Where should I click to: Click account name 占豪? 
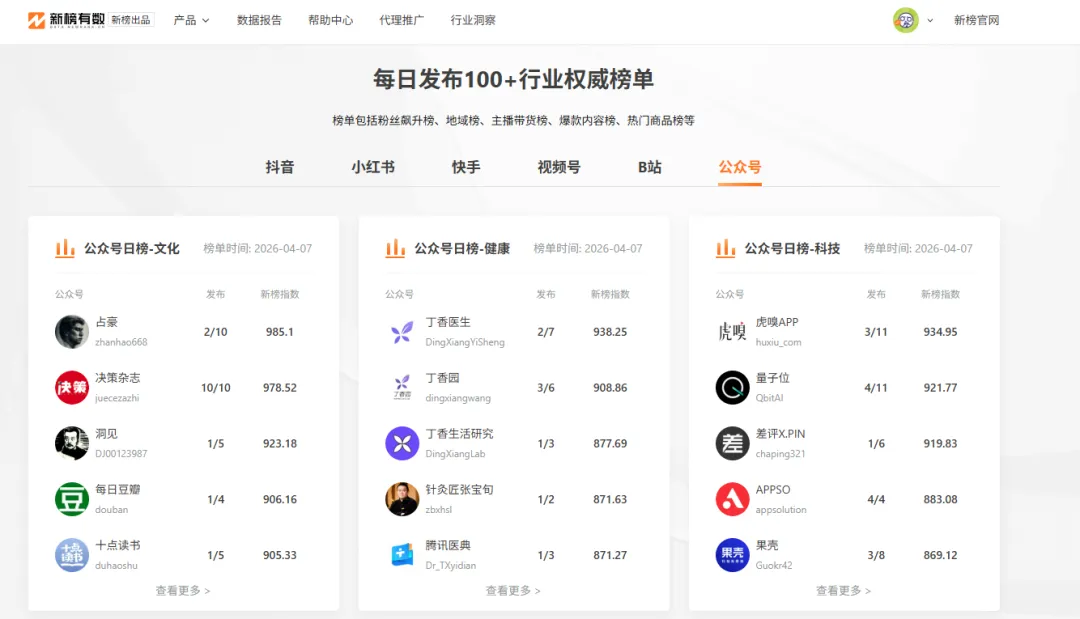[x=107, y=322]
